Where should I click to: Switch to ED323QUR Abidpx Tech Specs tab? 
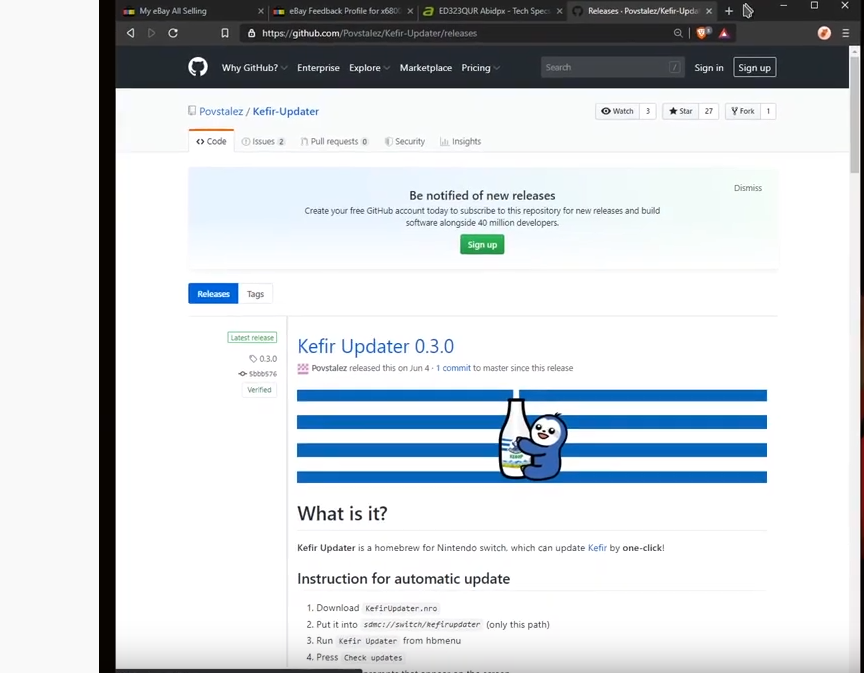492,11
